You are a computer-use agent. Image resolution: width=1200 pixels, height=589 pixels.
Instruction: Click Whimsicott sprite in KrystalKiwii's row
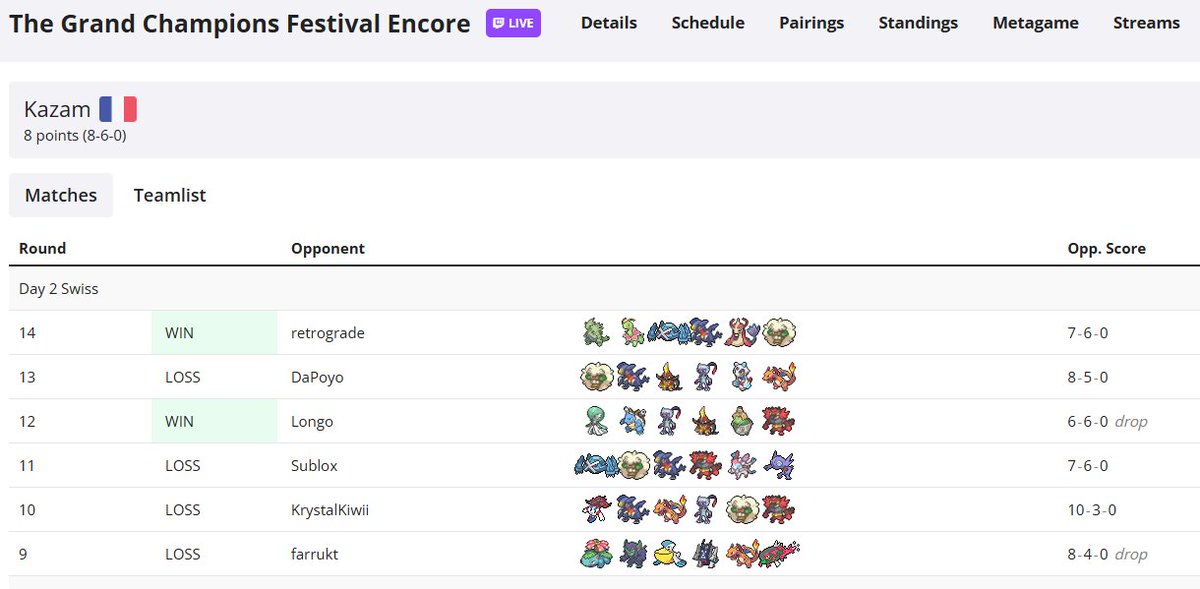coord(742,509)
